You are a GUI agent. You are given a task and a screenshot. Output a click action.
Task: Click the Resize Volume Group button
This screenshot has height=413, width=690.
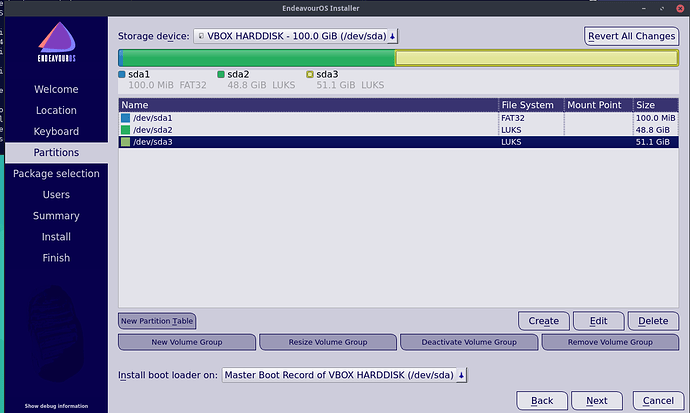(x=328, y=342)
